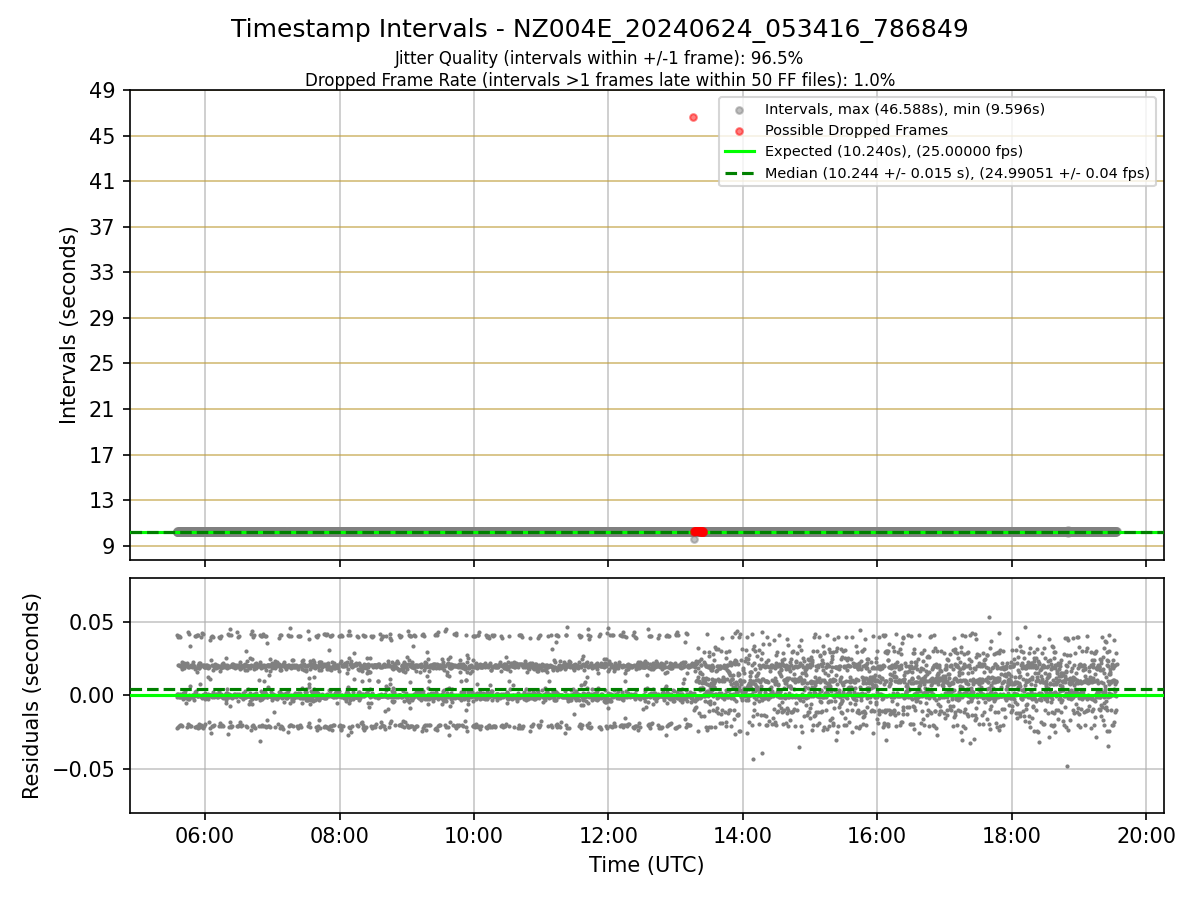
Task: Select legend entry starting with 'Median (10.244'
Action: pos(957,174)
